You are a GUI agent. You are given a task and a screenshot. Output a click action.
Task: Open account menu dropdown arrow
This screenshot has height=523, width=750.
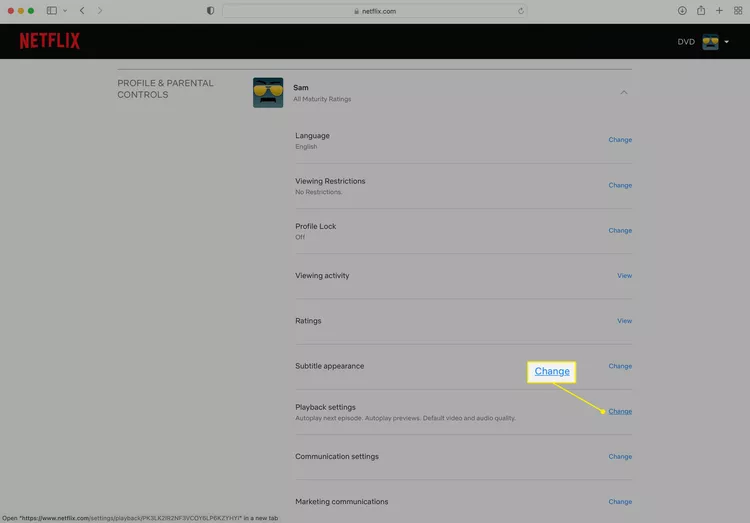(727, 42)
